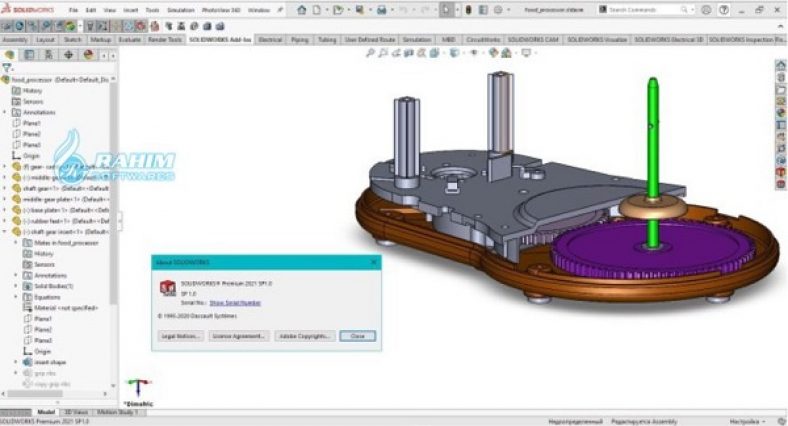788x426 pixels.
Task: Click the feature tree filter funnel icon
Action: (8, 68)
